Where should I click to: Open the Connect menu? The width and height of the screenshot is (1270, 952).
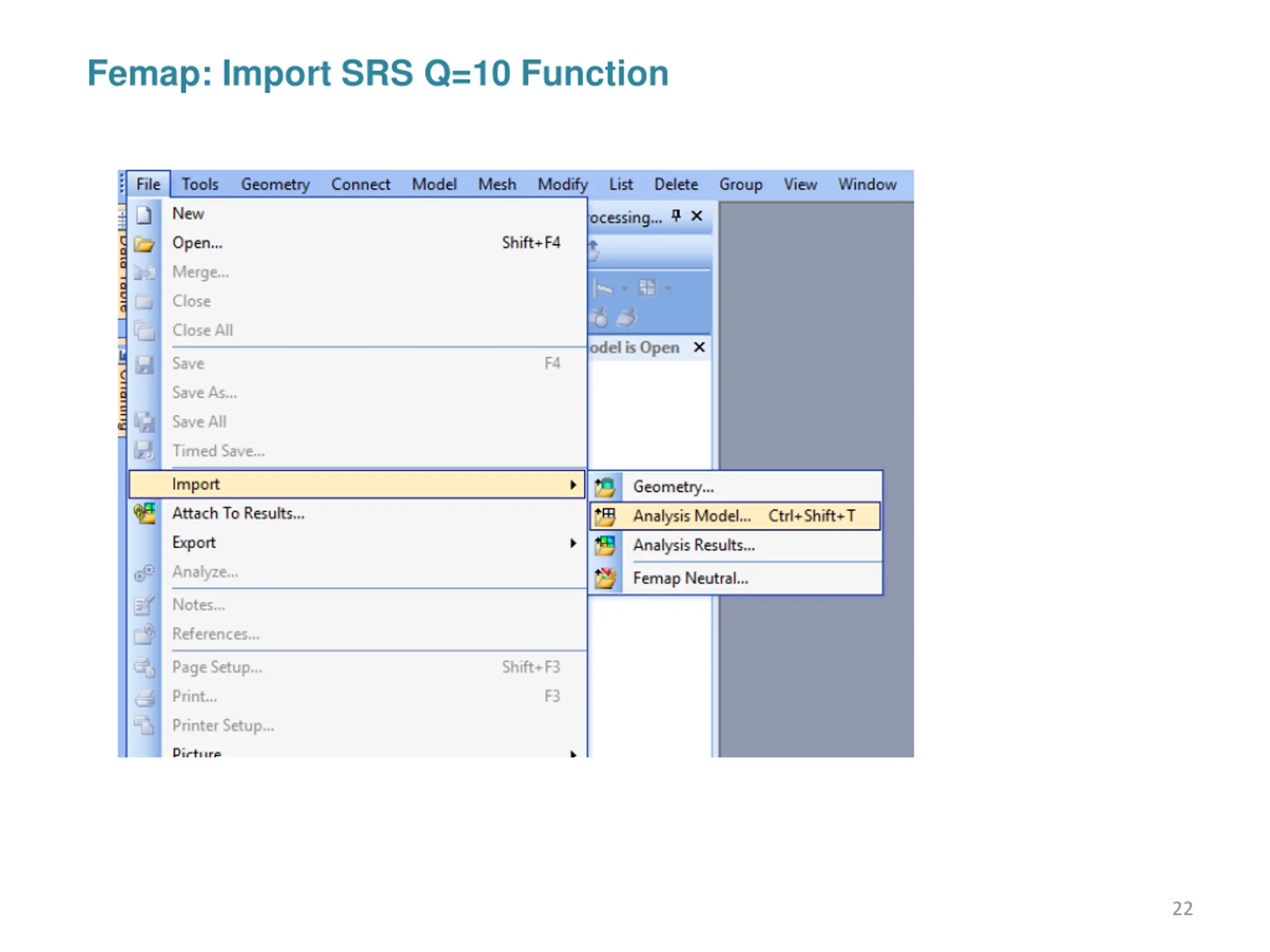coord(361,184)
